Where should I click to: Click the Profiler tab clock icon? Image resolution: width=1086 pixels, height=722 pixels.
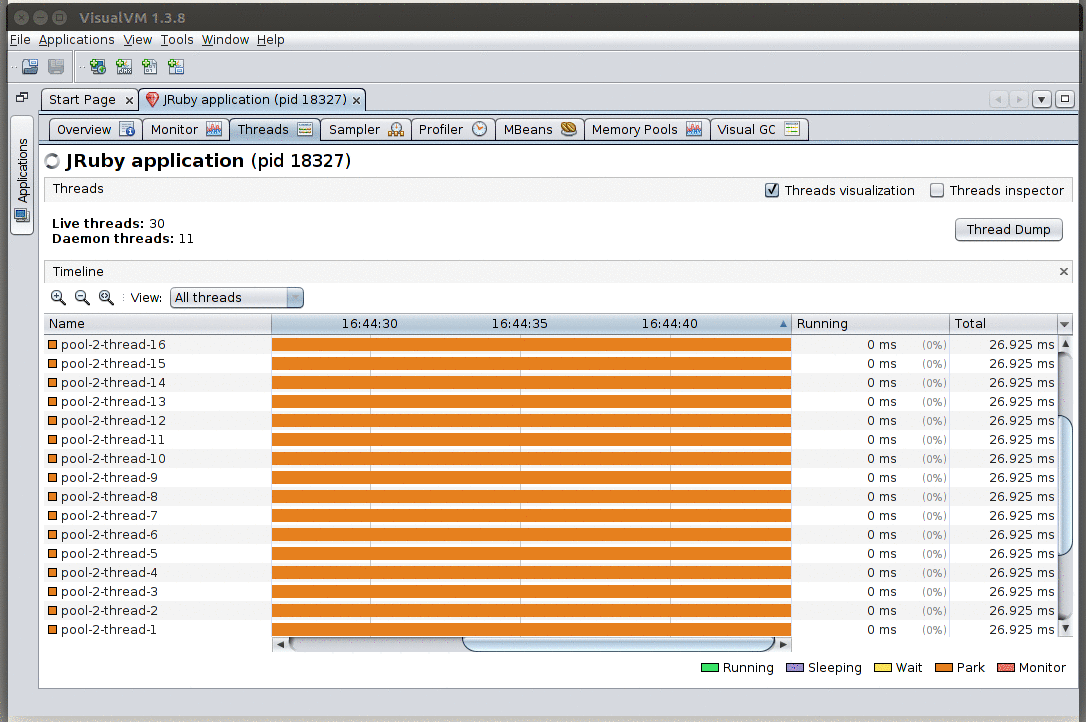pos(479,130)
